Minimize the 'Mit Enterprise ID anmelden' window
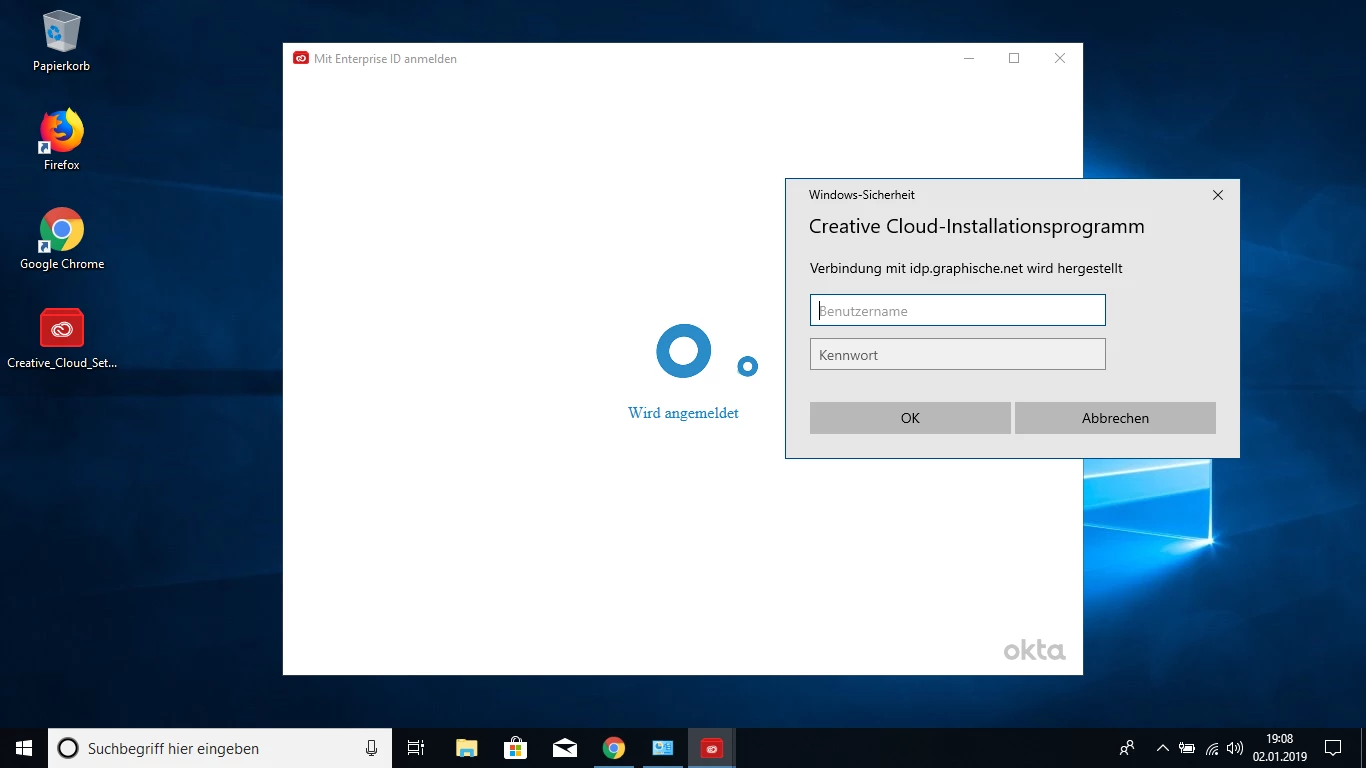 coord(968,59)
